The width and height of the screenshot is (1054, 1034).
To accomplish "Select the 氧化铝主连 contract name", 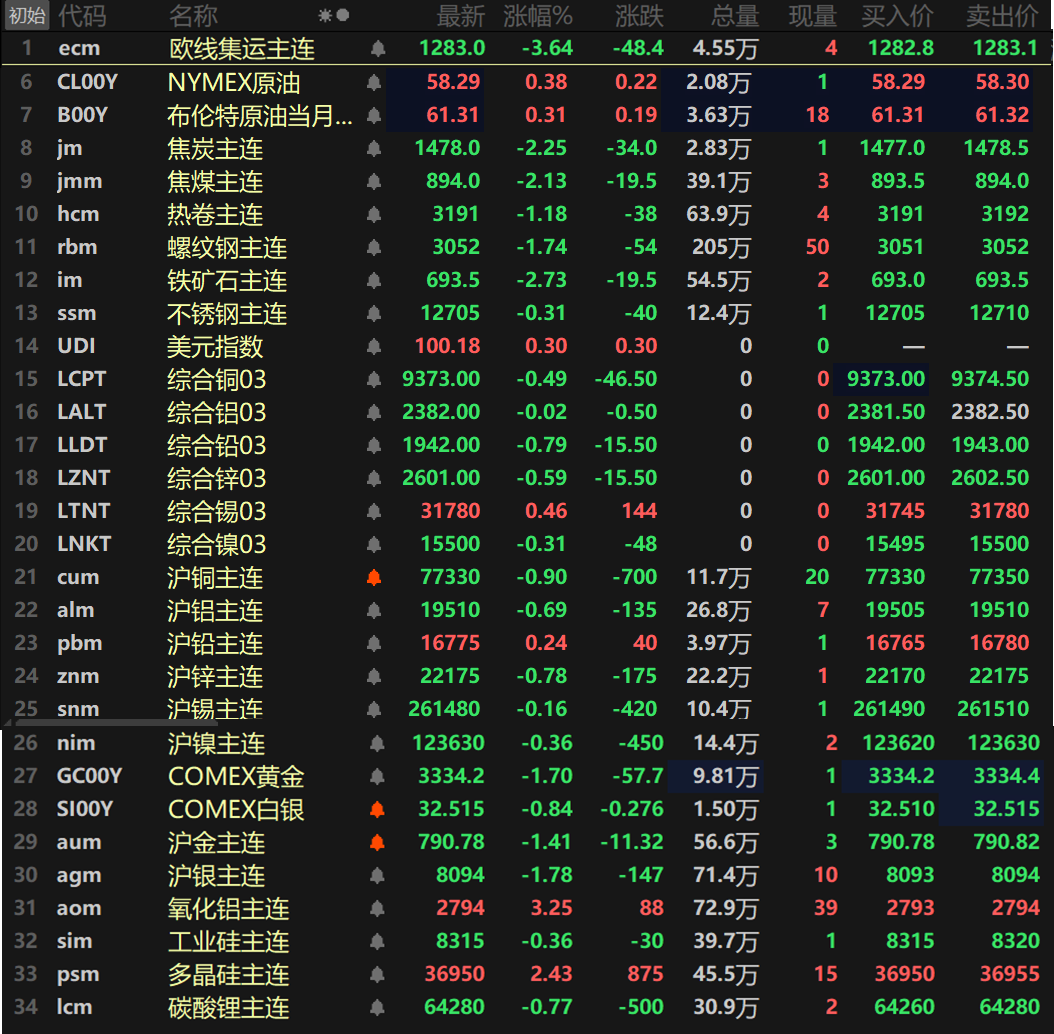I will pyautogui.click(x=229, y=908).
